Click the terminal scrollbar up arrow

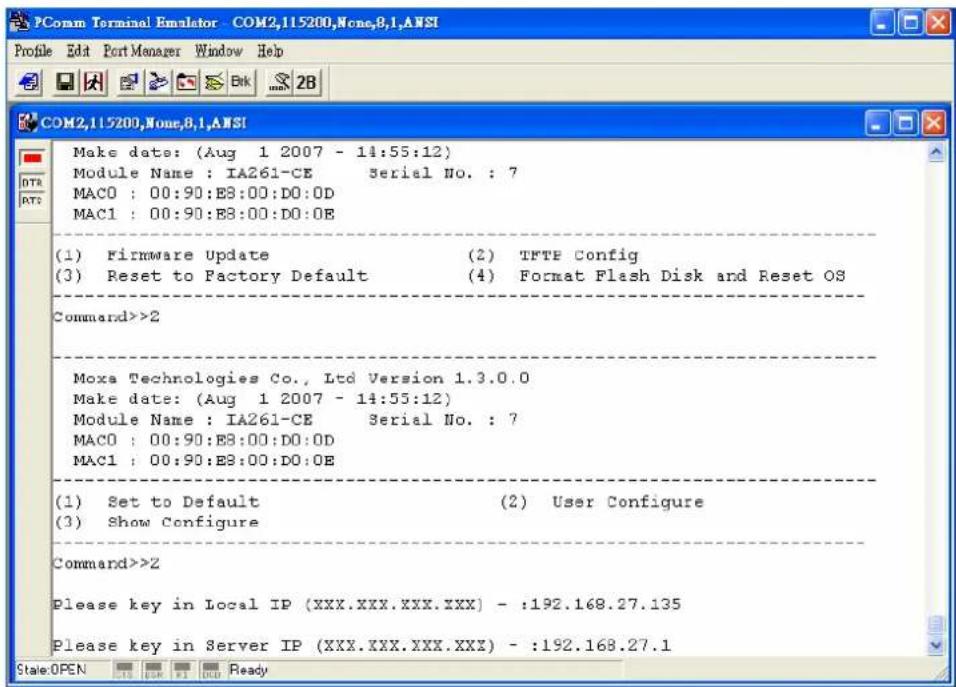[936, 152]
